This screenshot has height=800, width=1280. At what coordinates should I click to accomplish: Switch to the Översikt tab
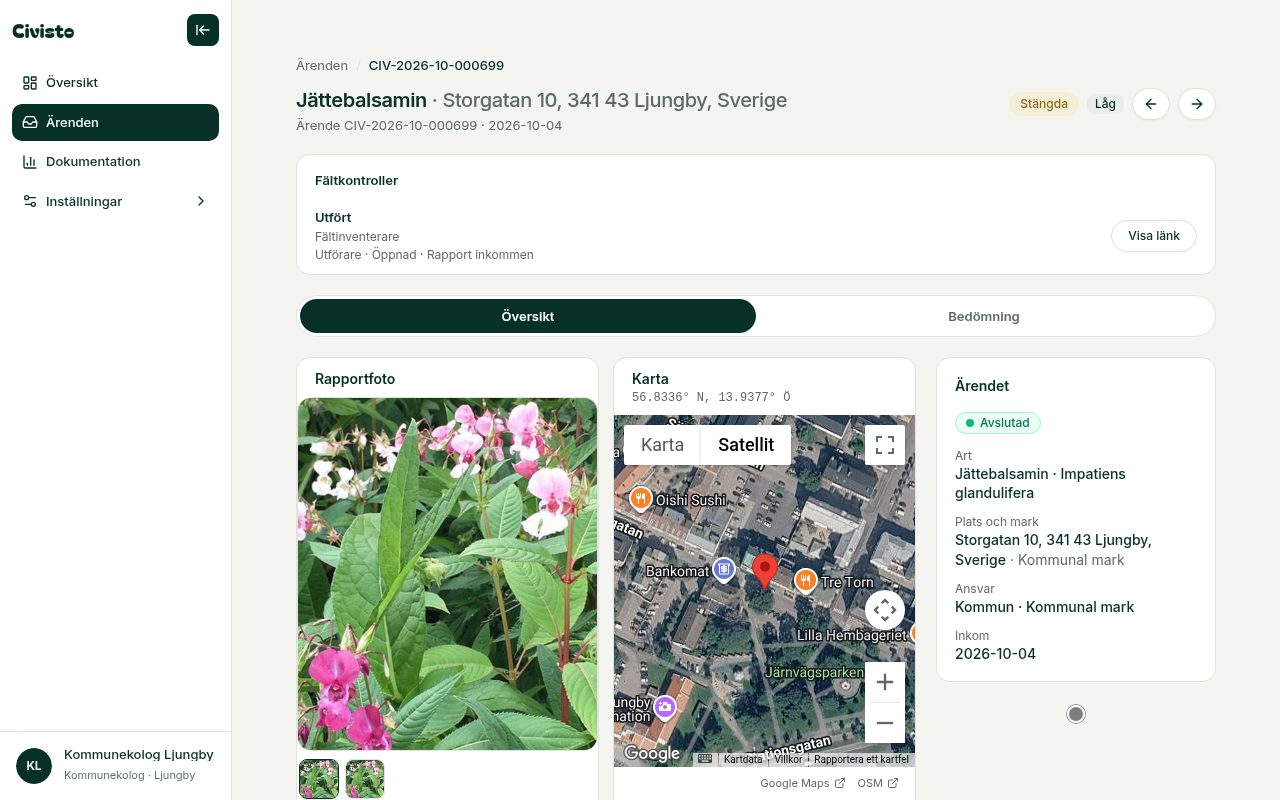(x=528, y=316)
